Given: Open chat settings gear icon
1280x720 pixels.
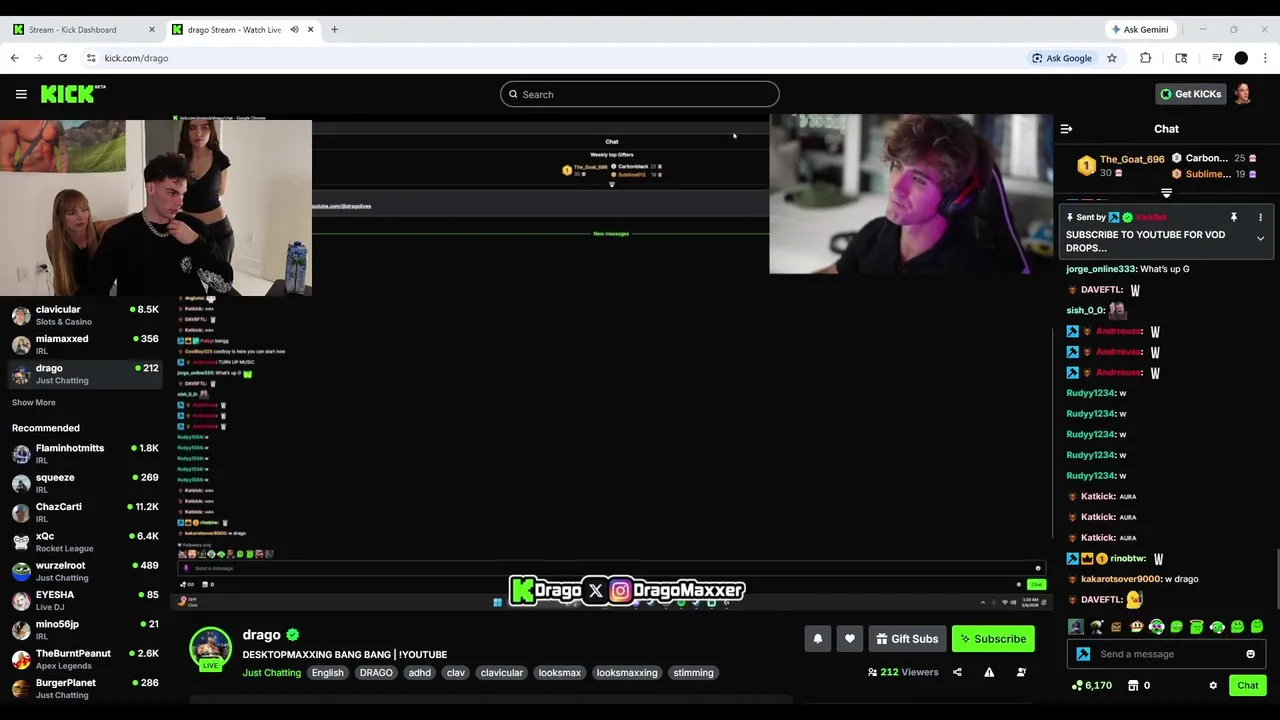Looking at the screenshot, I should (x=1213, y=685).
